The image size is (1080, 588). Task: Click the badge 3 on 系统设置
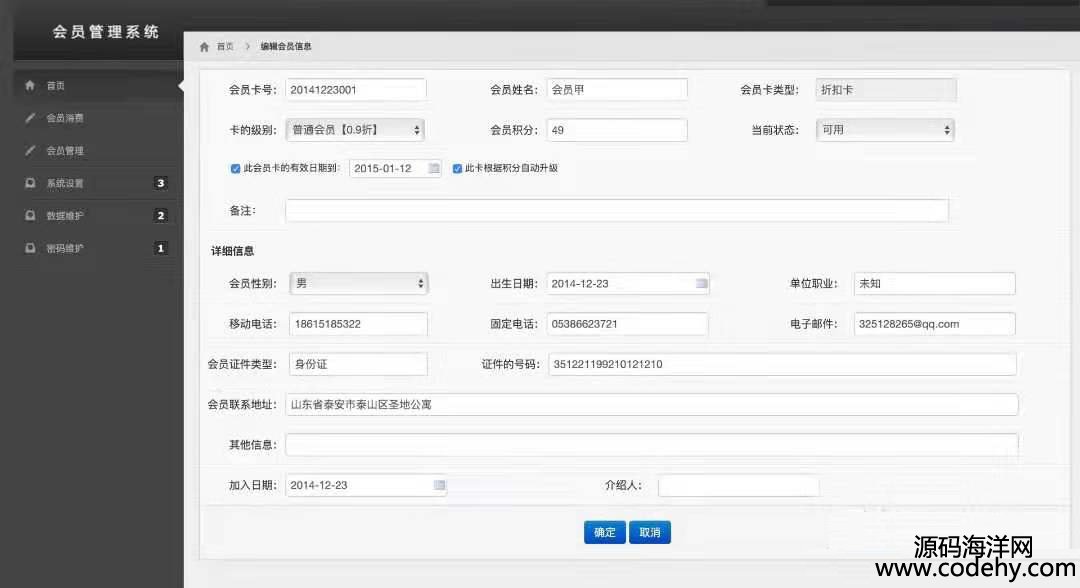pyautogui.click(x=160, y=183)
